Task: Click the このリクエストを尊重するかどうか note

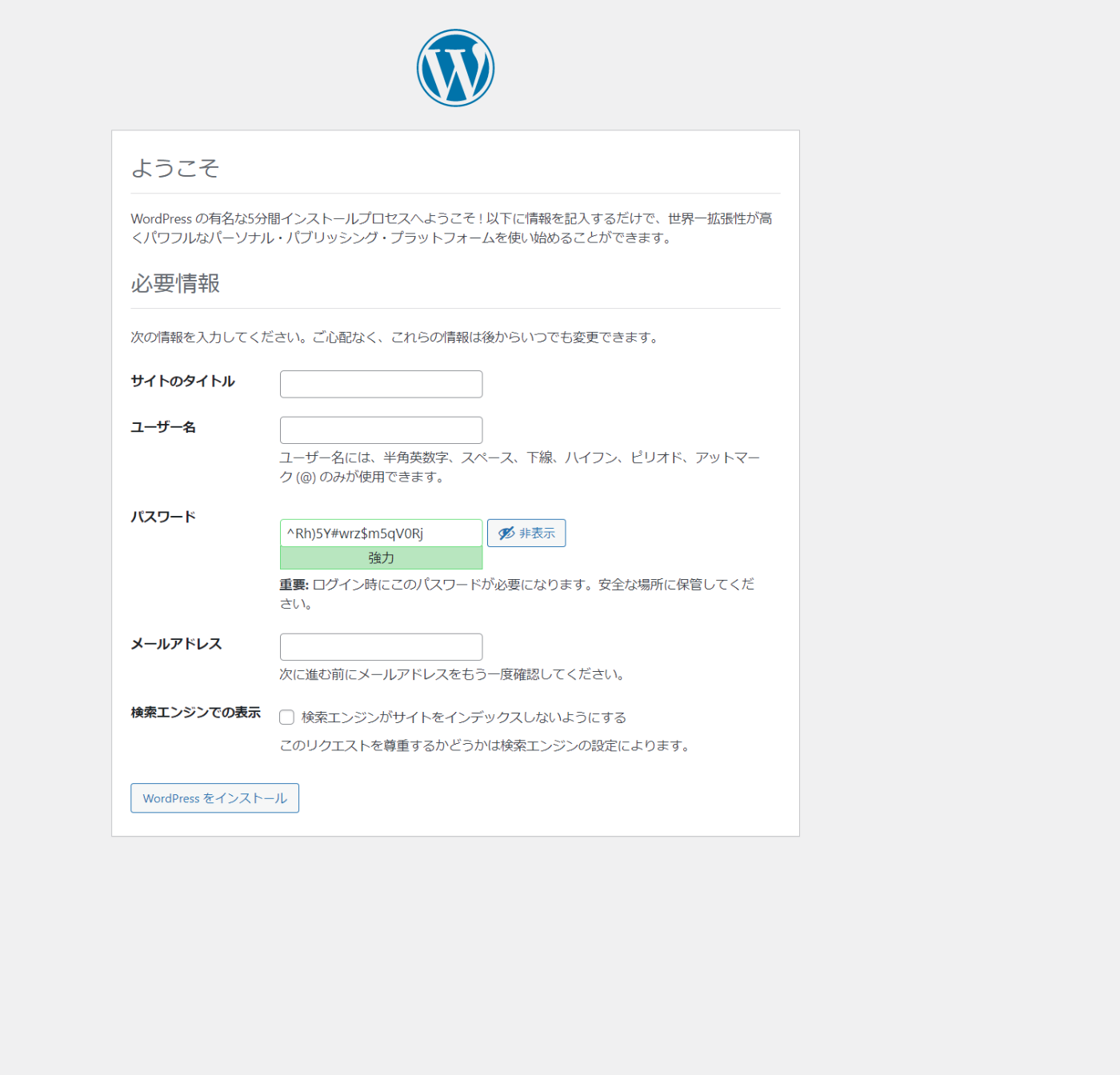Action: (485, 745)
